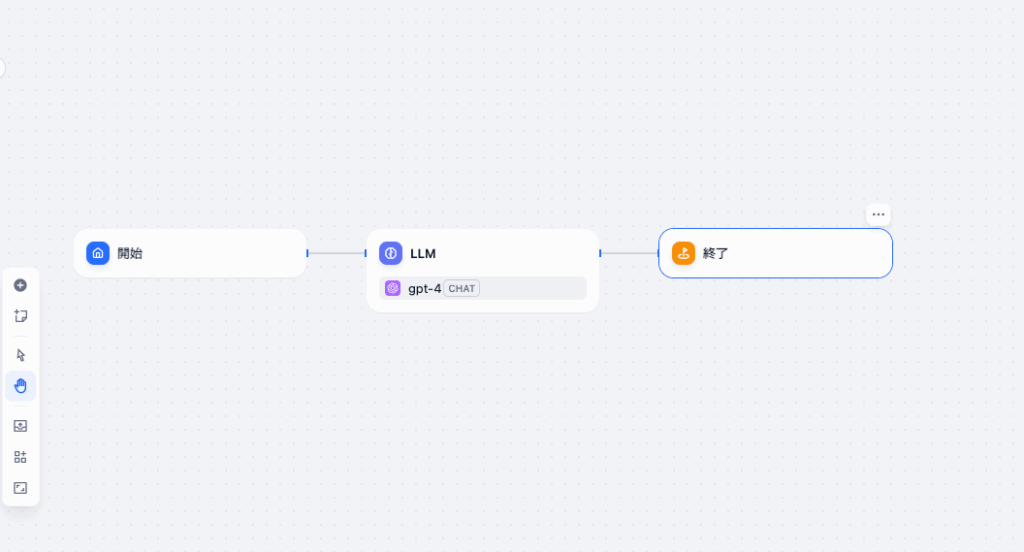The image size is (1024, 552).
Task: Select the LLM node title
Action: tap(423, 254)
